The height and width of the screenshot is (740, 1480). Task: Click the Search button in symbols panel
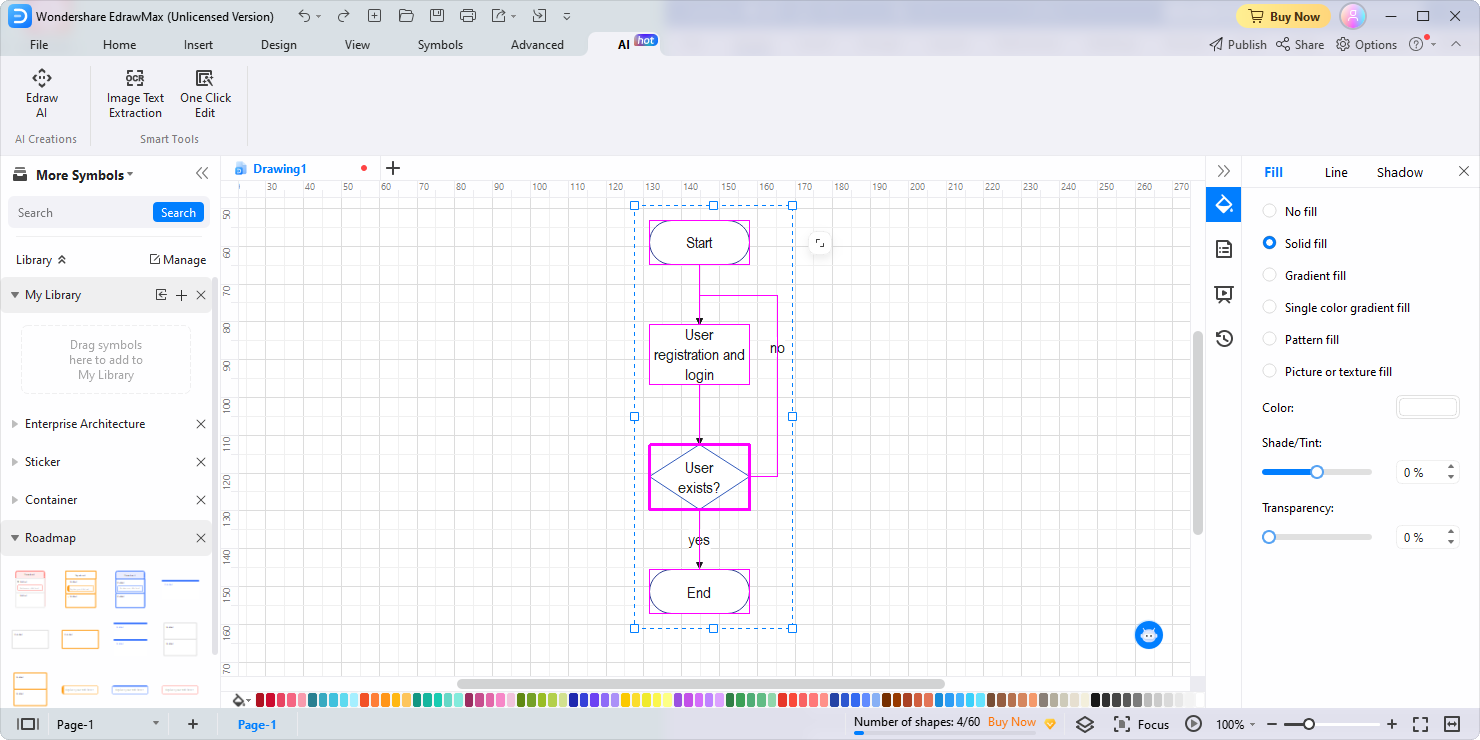click(x=178, y=212)
